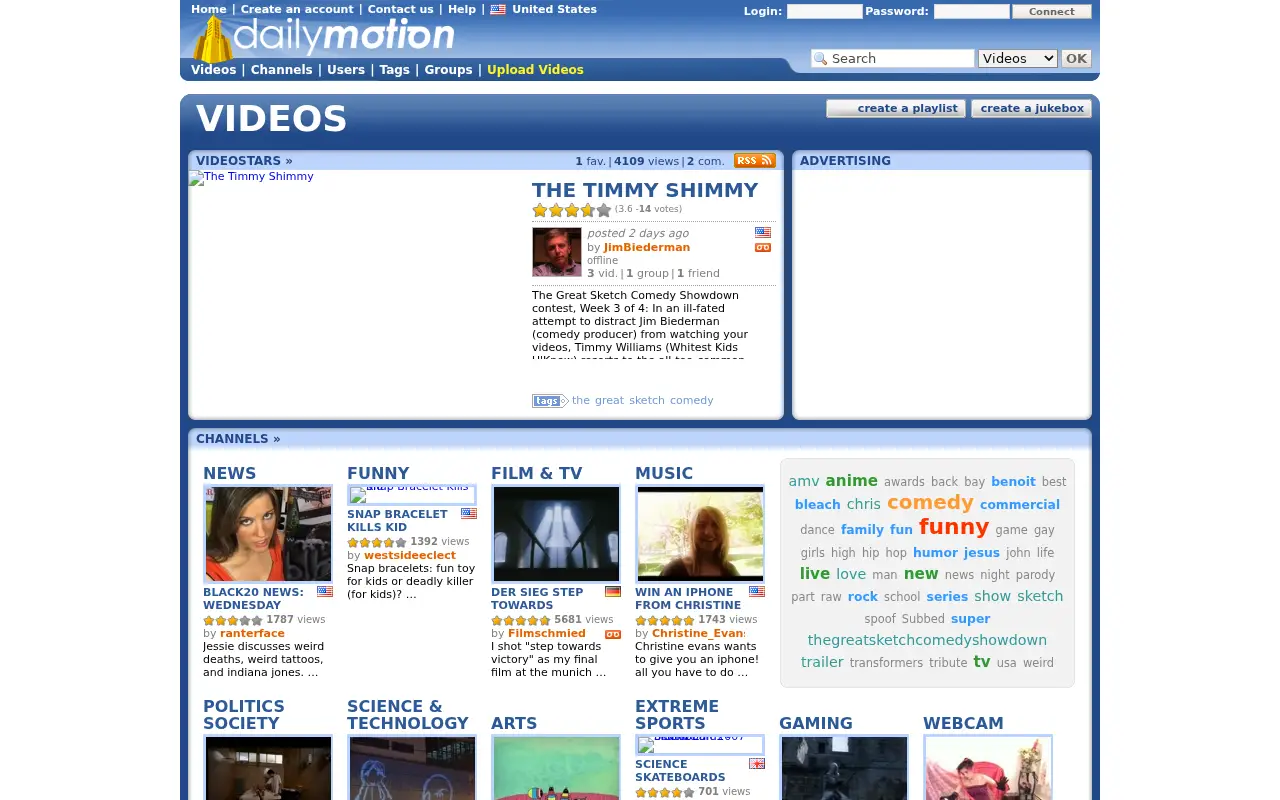Open the CHANNELS » section header link
The width and height of the screenshot is (1280, 800).
click(x=238, y=439)
